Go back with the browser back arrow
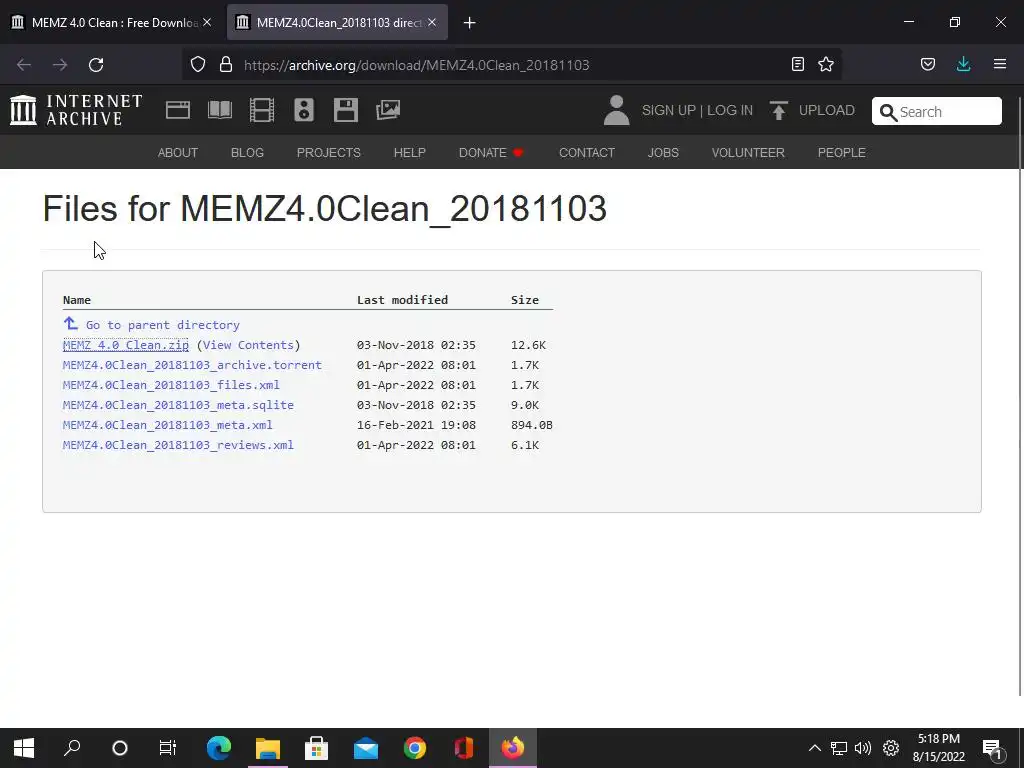The height and width of the screenshot is (768, 1024). click(24, 65)
